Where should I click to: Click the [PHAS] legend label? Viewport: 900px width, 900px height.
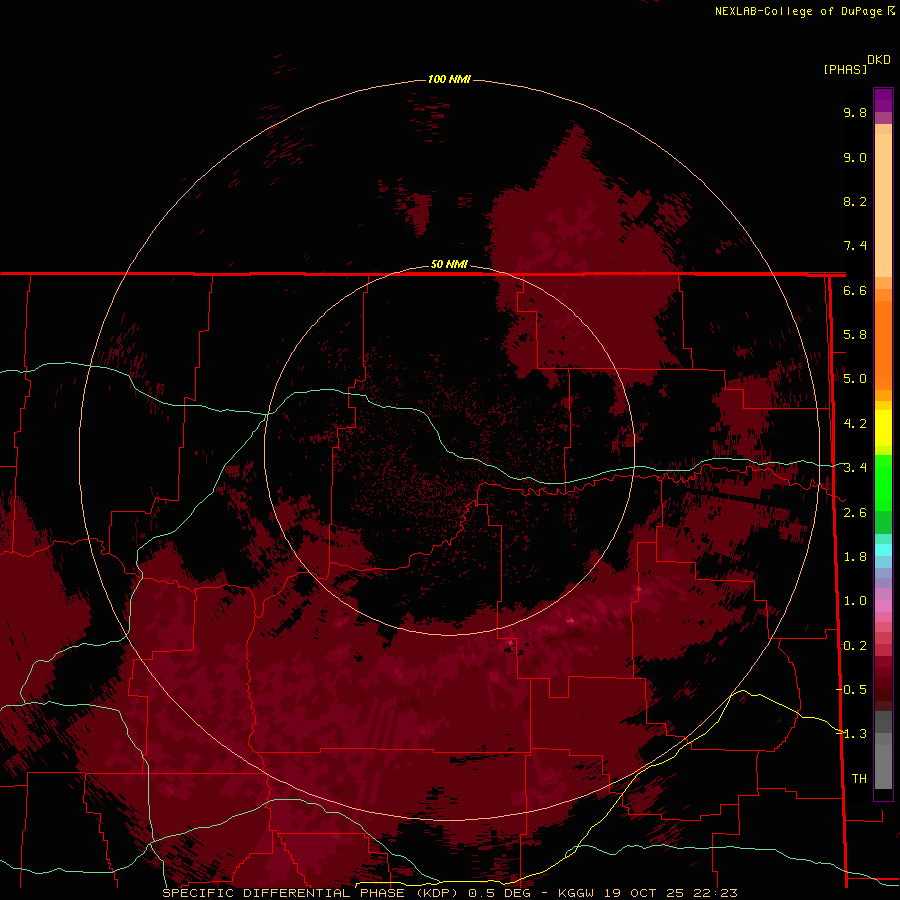click(x=845, y=69)
